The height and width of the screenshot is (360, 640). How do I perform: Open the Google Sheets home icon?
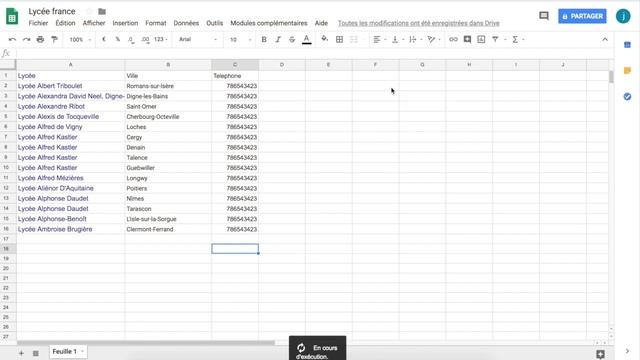pos(12,17)
